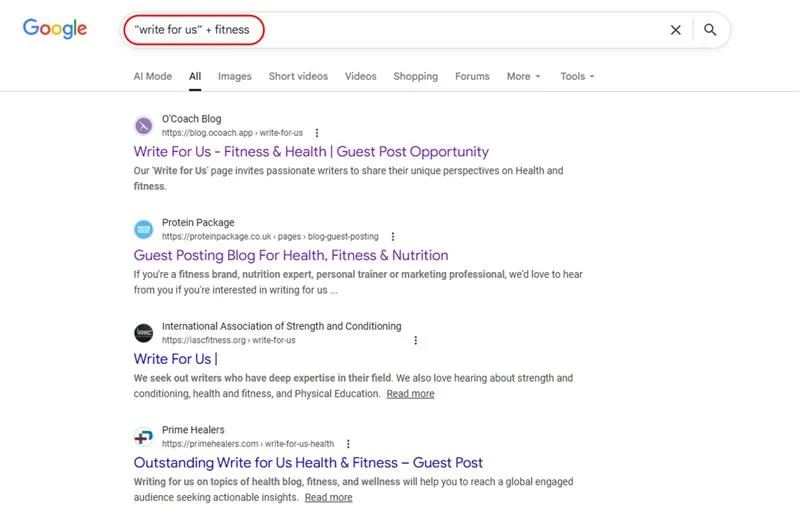Click the IASC favicon icon
The image size is (800, 517).
(x=143, y=333)
